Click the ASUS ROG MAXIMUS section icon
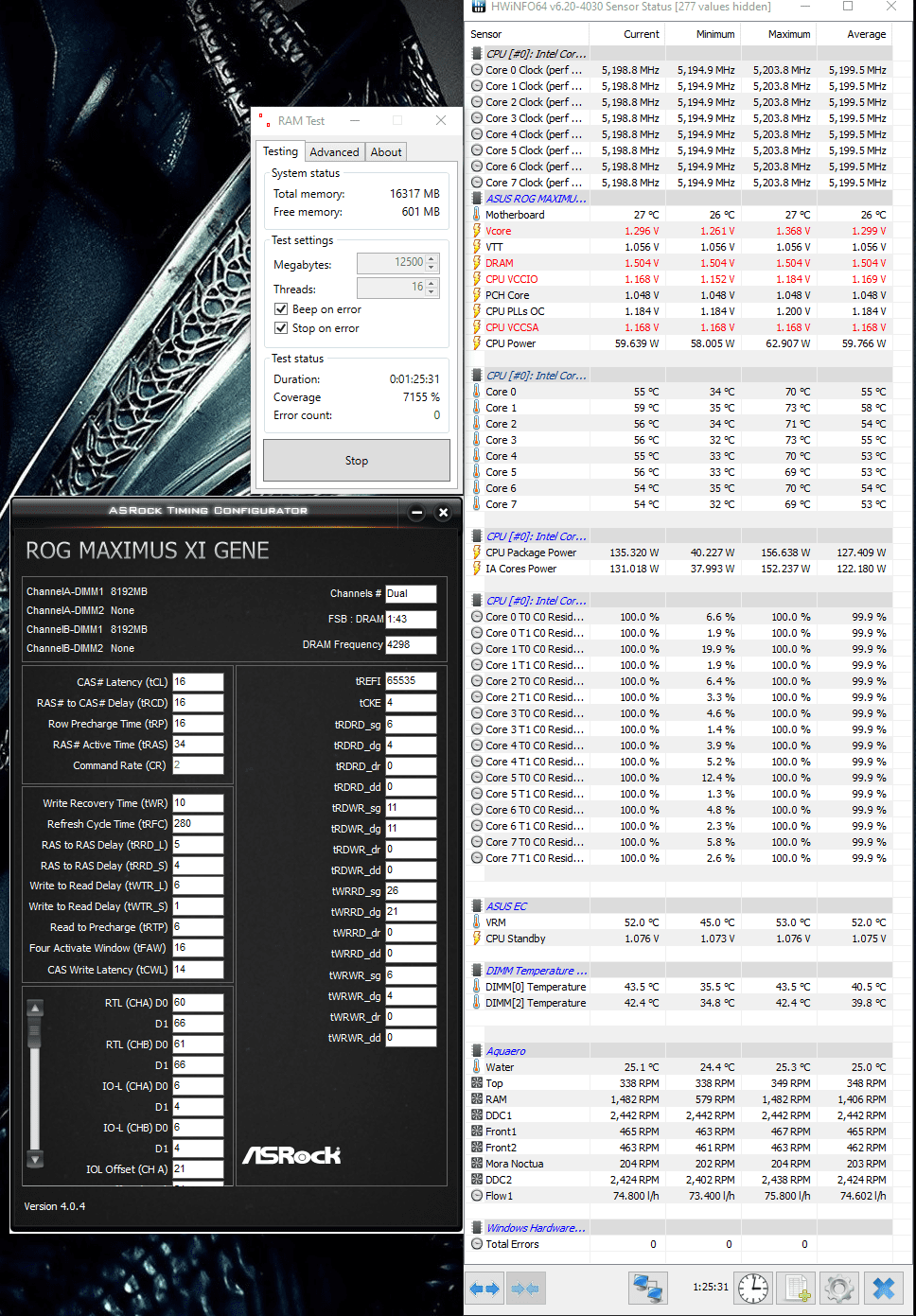This screenshot has width=916, height=1316. click(x=478, y=199)
